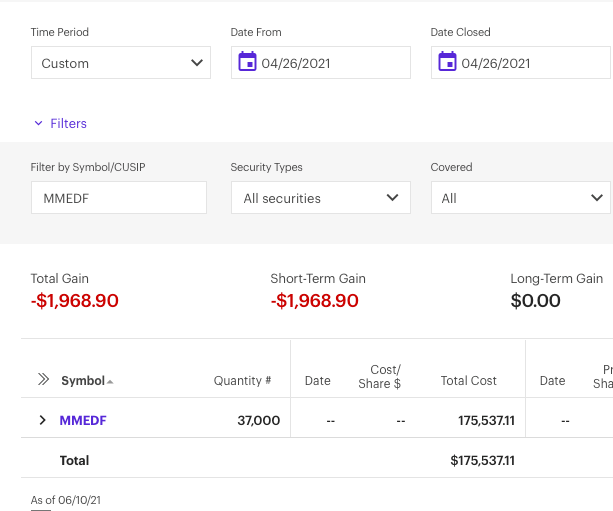Click the Filter by Symbol/CUSIP input field
The image size is (613, 511).
pos(118,198)
